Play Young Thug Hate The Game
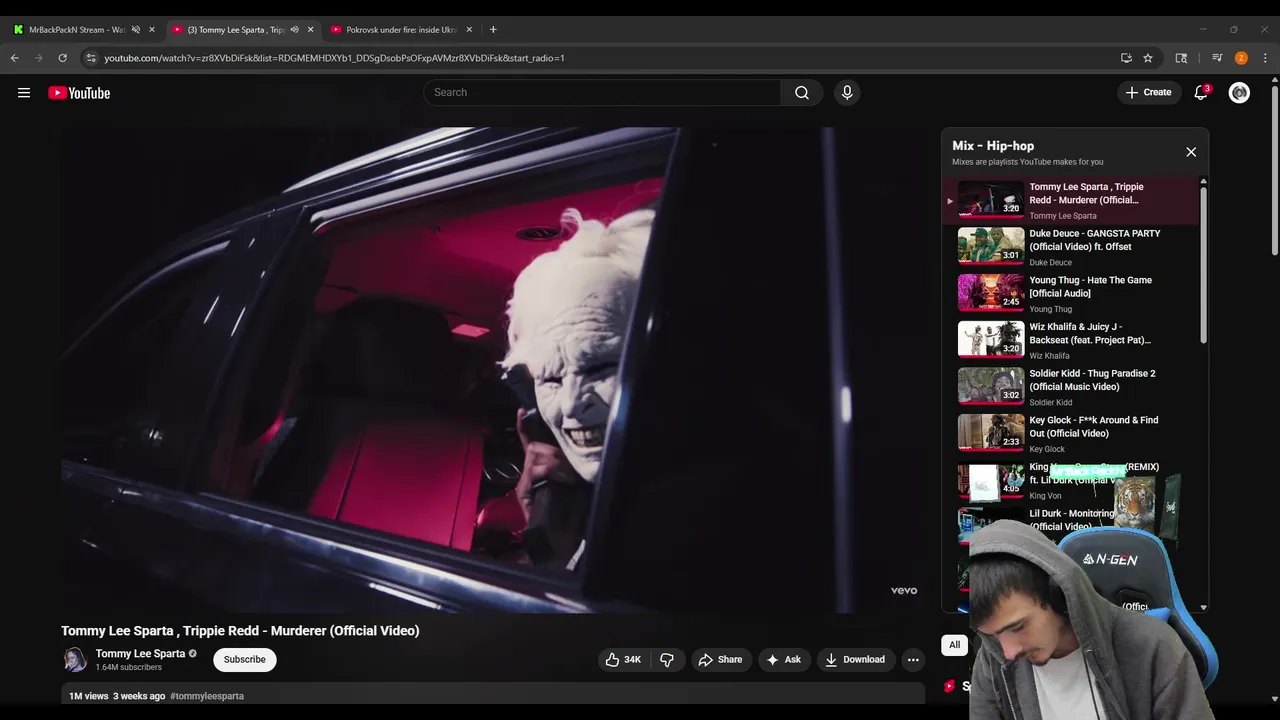1280x720 pixels. click(x=1072, y=293)
